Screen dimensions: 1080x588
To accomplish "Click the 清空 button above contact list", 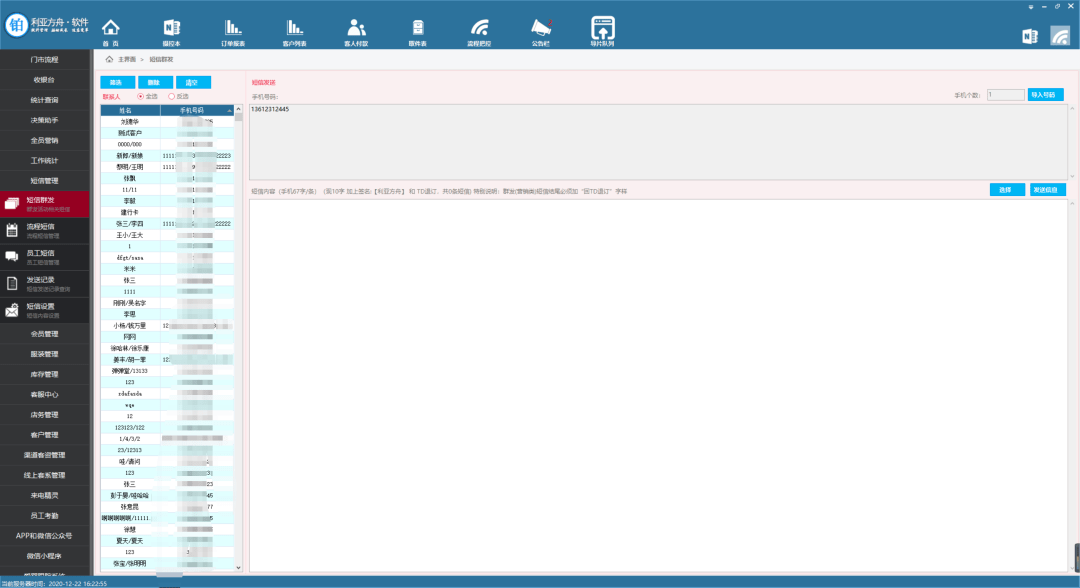I will (x=192, y=82).
